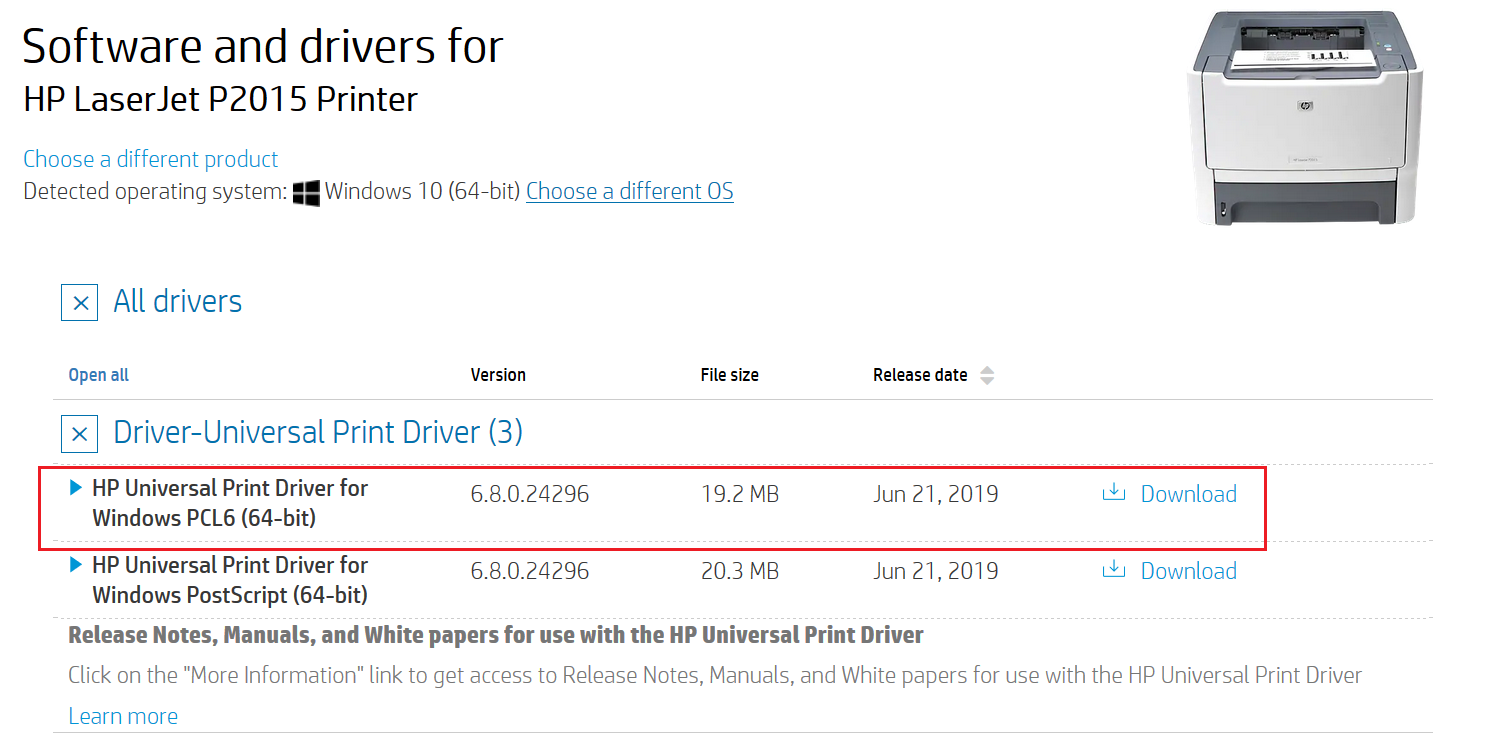Click the "Release date" column header
This screenshot has height=733, width=1509.
(x=920, y=375)
